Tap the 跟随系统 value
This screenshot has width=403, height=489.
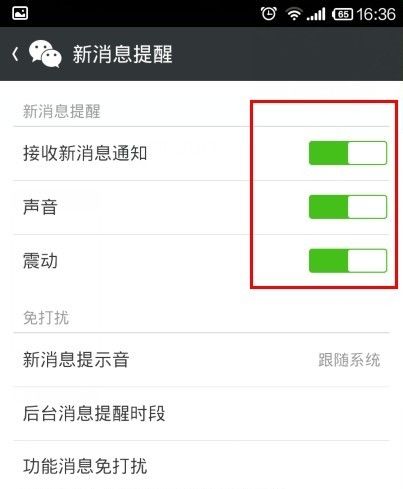click(349, 360)
